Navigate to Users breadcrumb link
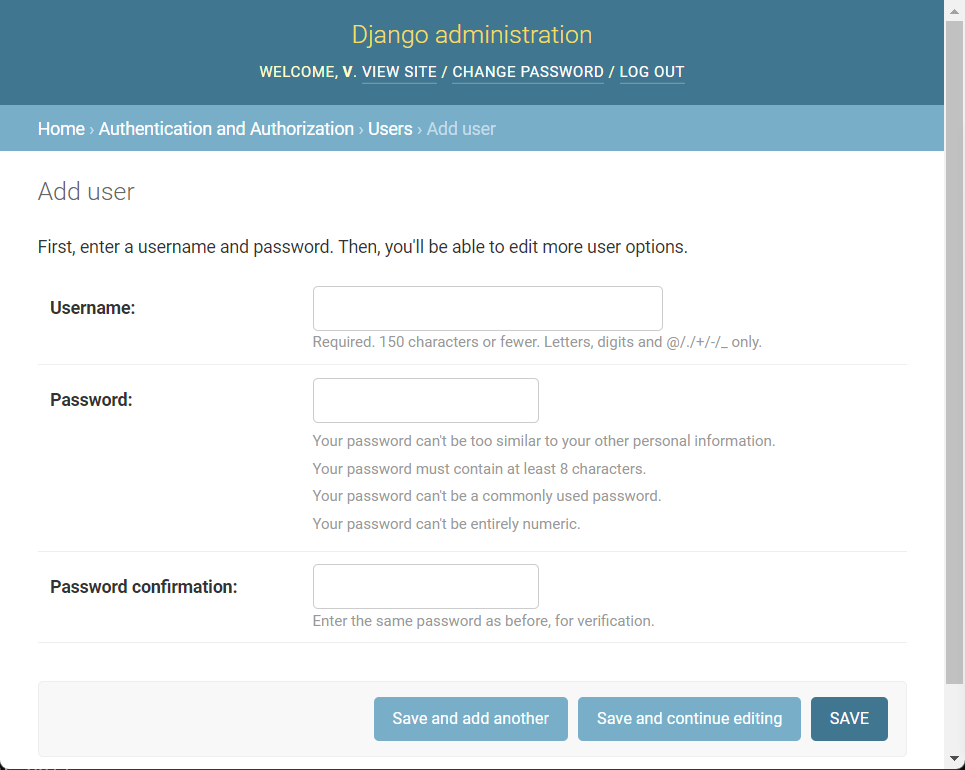This screenshot has height=770, width=965. 390,129
